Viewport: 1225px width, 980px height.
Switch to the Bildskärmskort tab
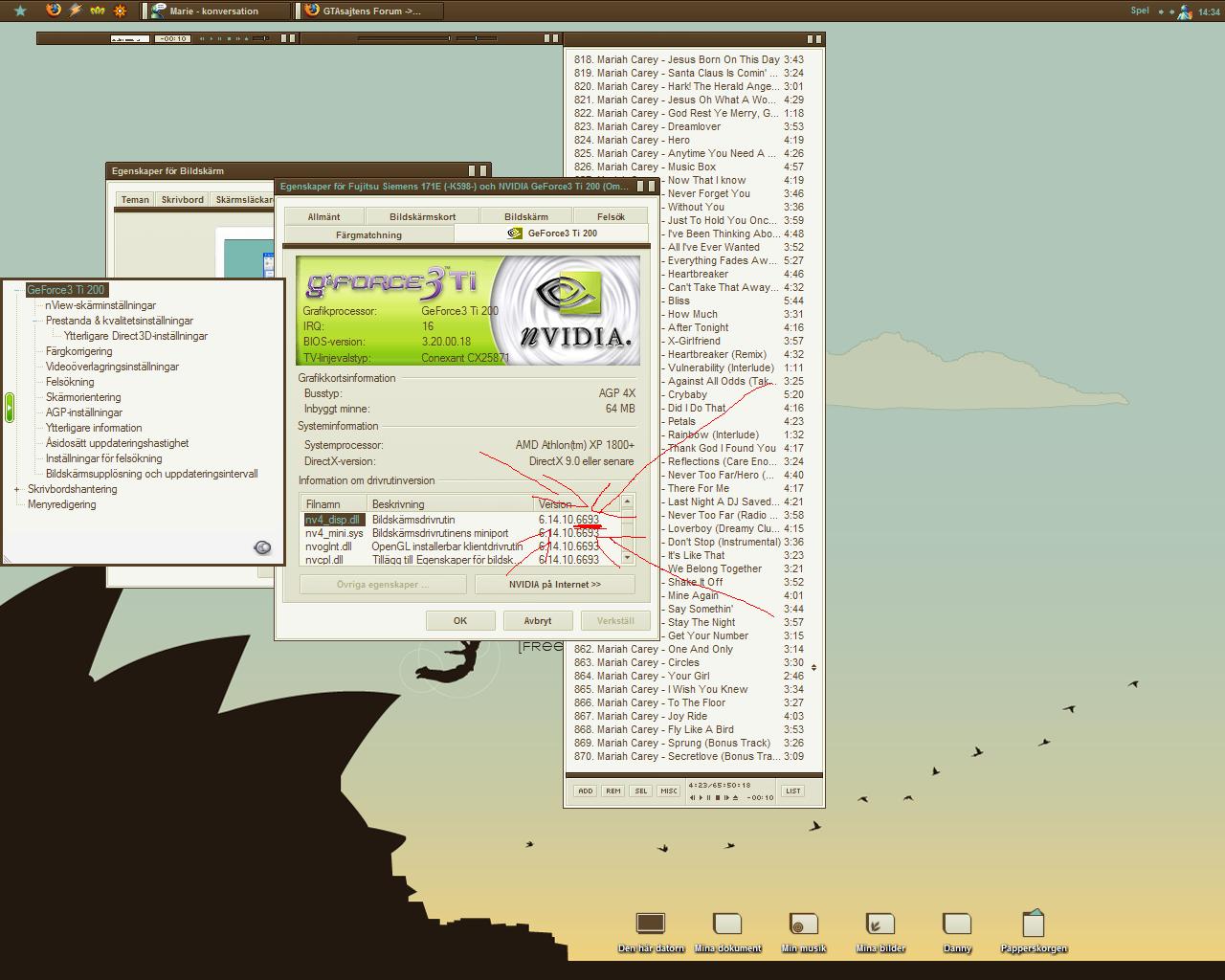click(x=422, y=216)
